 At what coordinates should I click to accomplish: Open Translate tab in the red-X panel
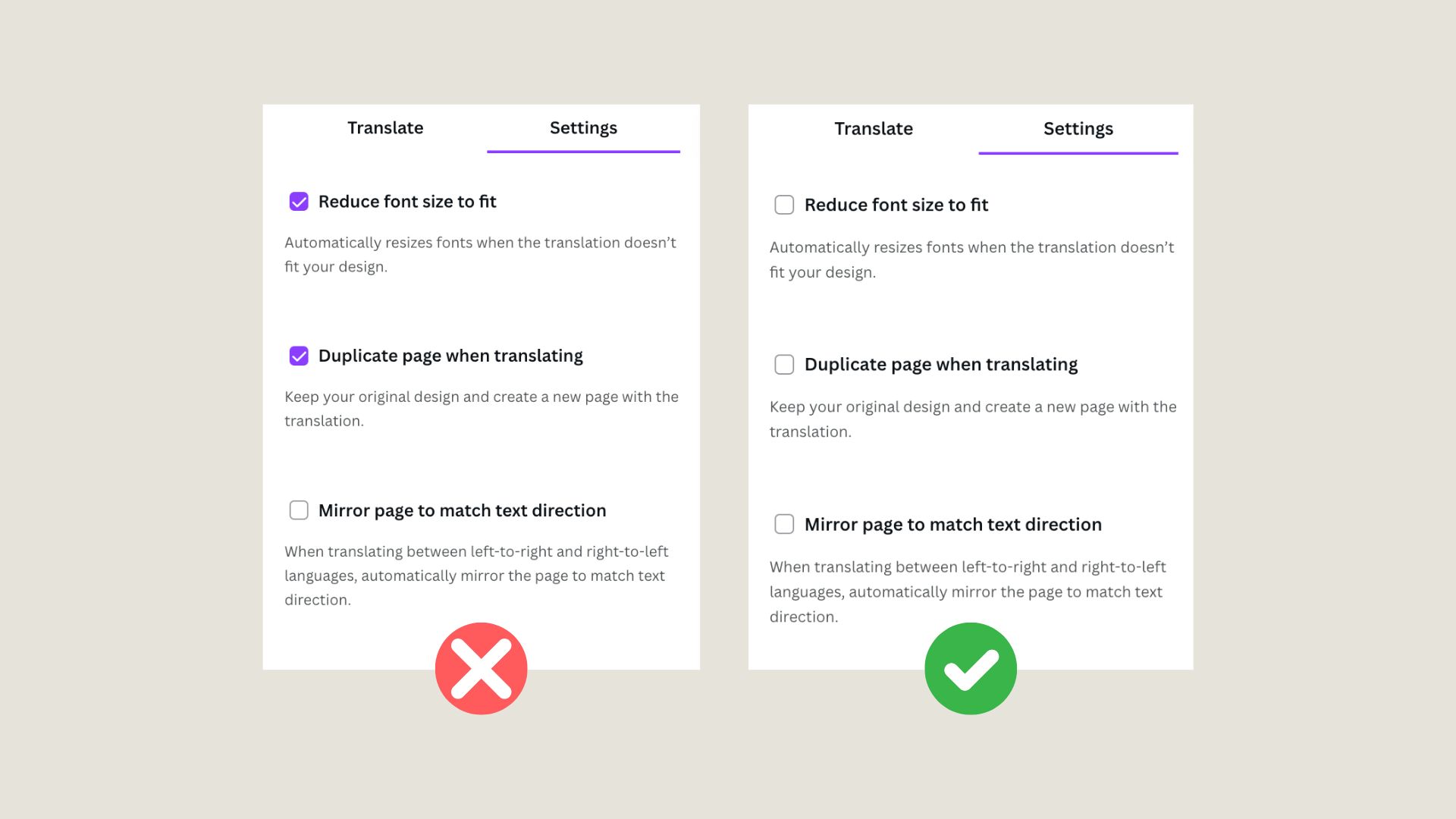pos(385,128)
